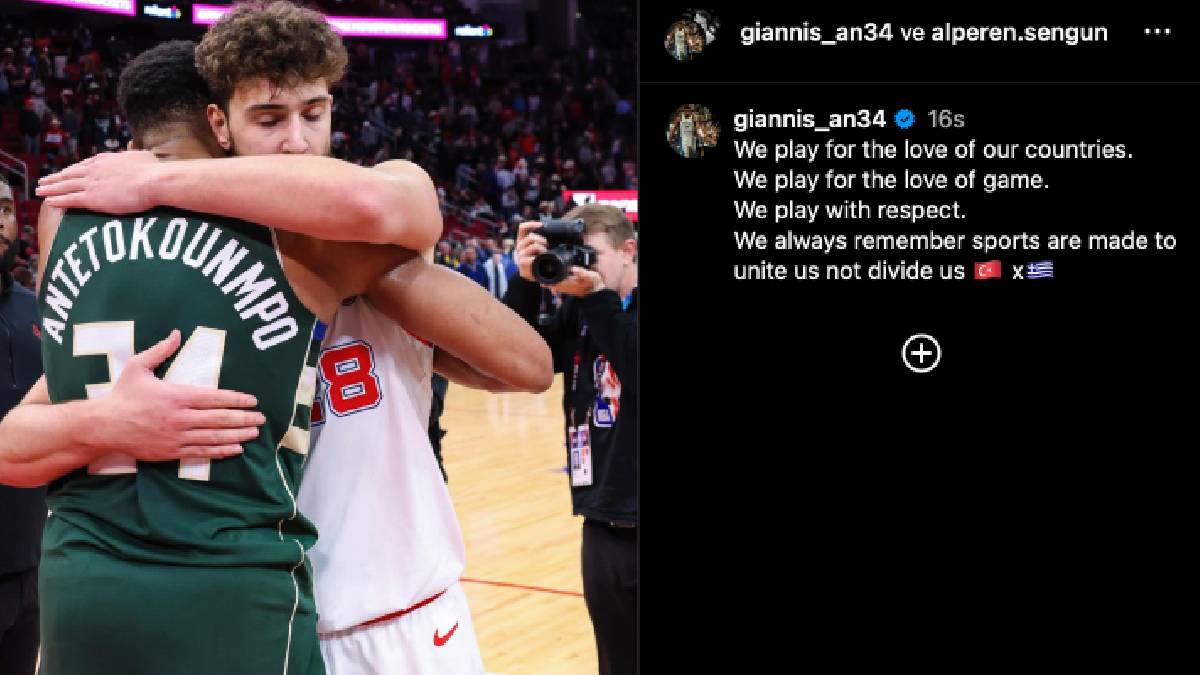Click the 've' text between the usernames
The height and width of the screenshot is (675, 1200).
click(912, 33)
